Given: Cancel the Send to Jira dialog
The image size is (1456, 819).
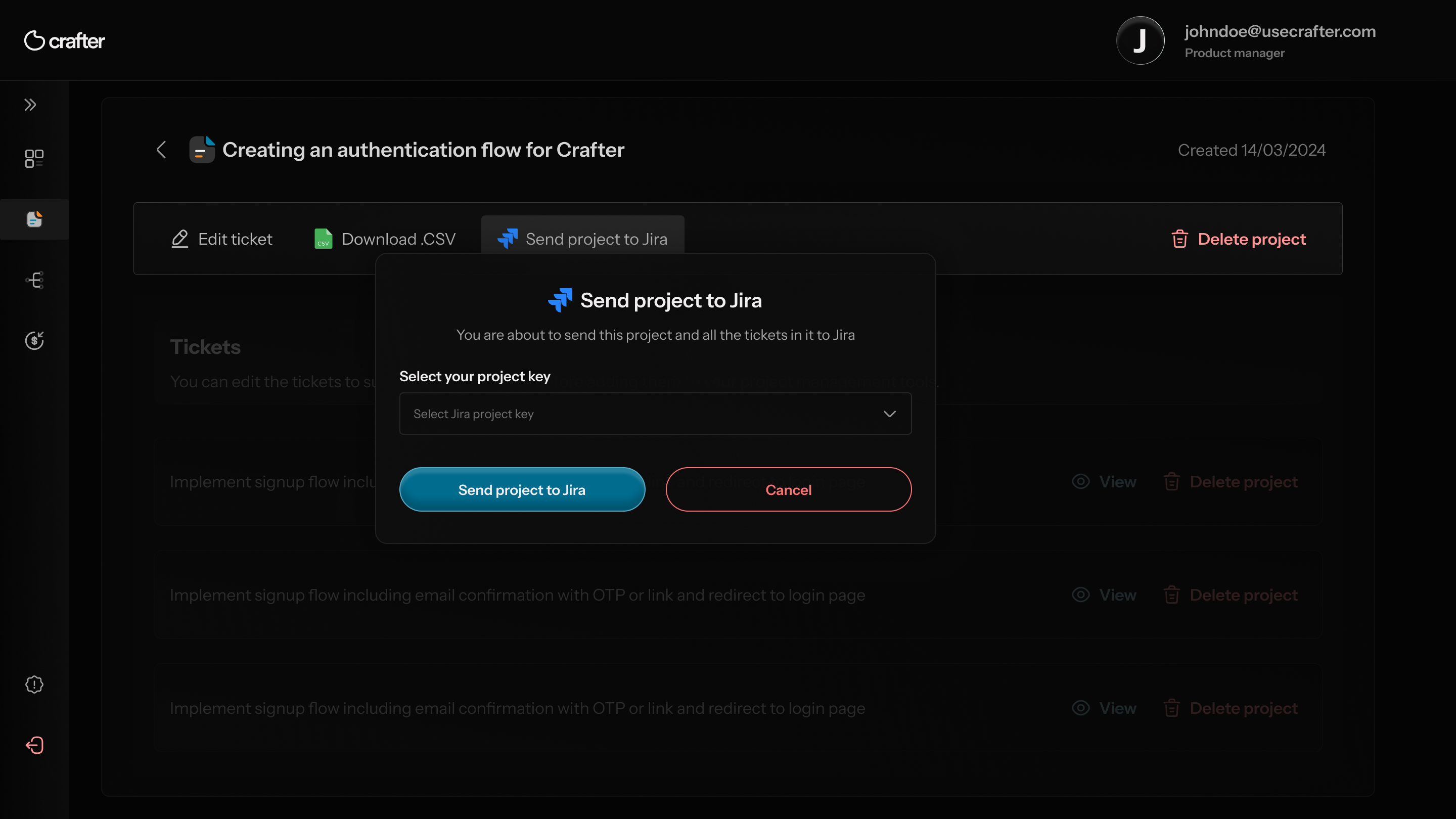Looking at the screenshot, I should click(x=788, y=489).
